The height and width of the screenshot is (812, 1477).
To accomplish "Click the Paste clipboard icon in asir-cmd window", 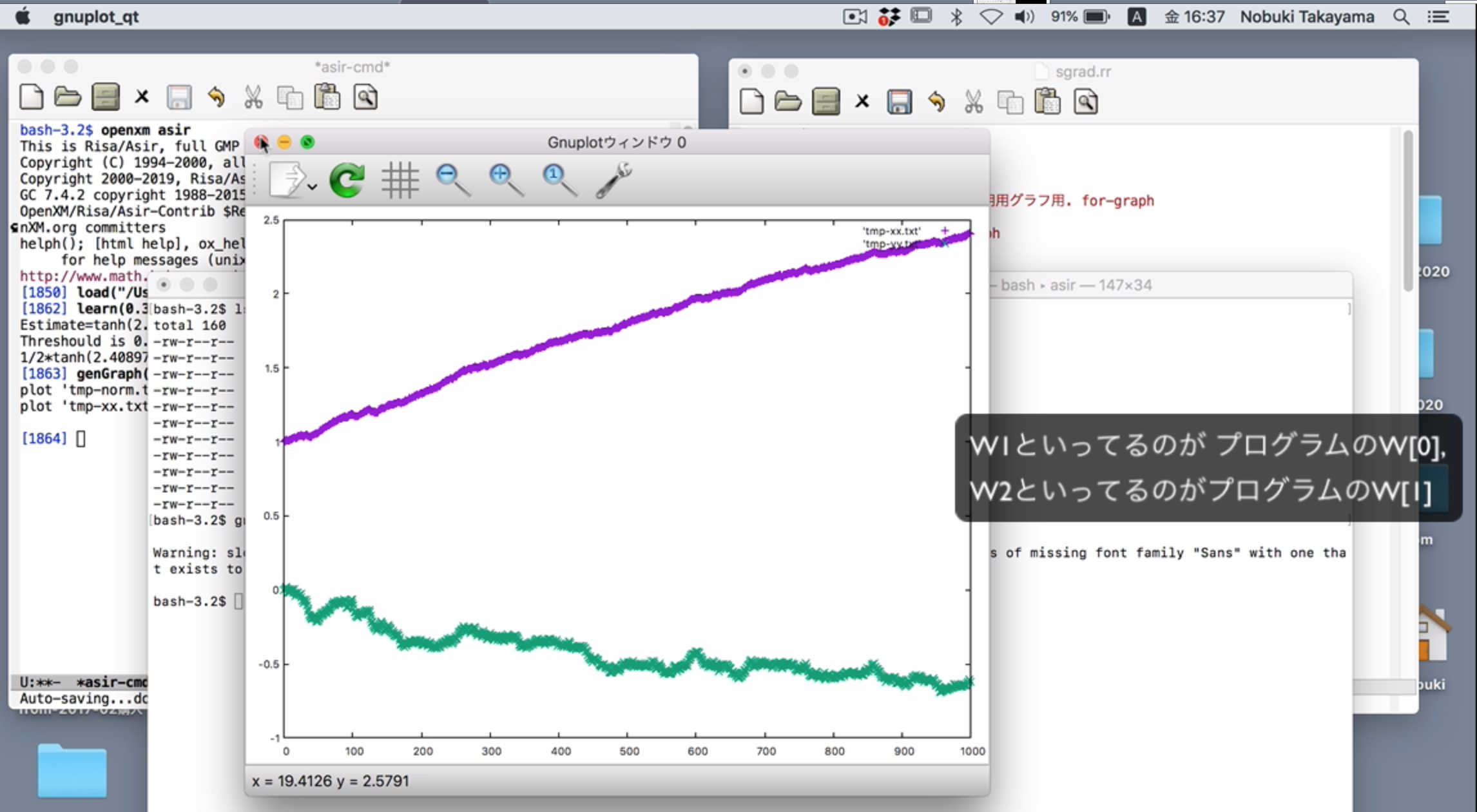I will point(327,97).
